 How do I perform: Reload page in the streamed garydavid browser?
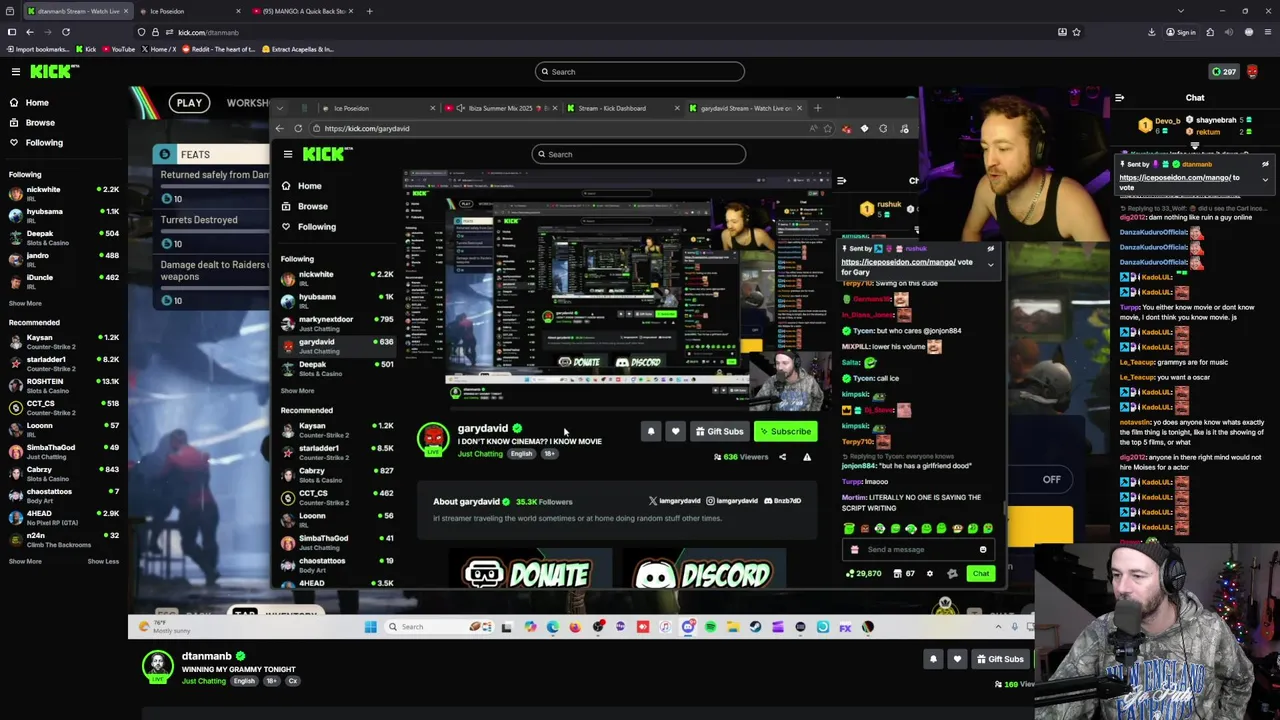click(x=298, y=129)
